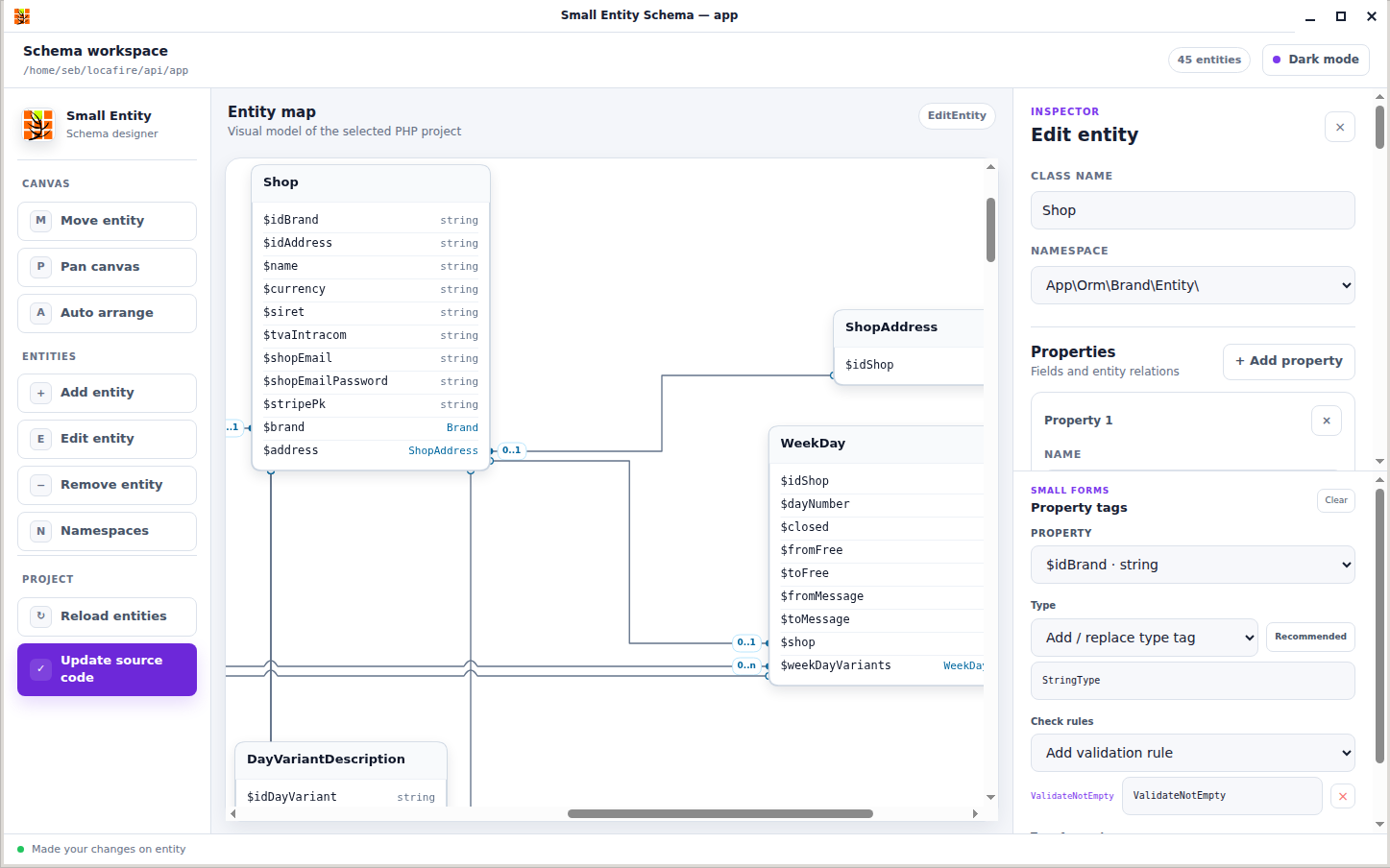Click the Reload entities refresh icon
This screenshot has width=1390, height=868.
pos(40,616)
